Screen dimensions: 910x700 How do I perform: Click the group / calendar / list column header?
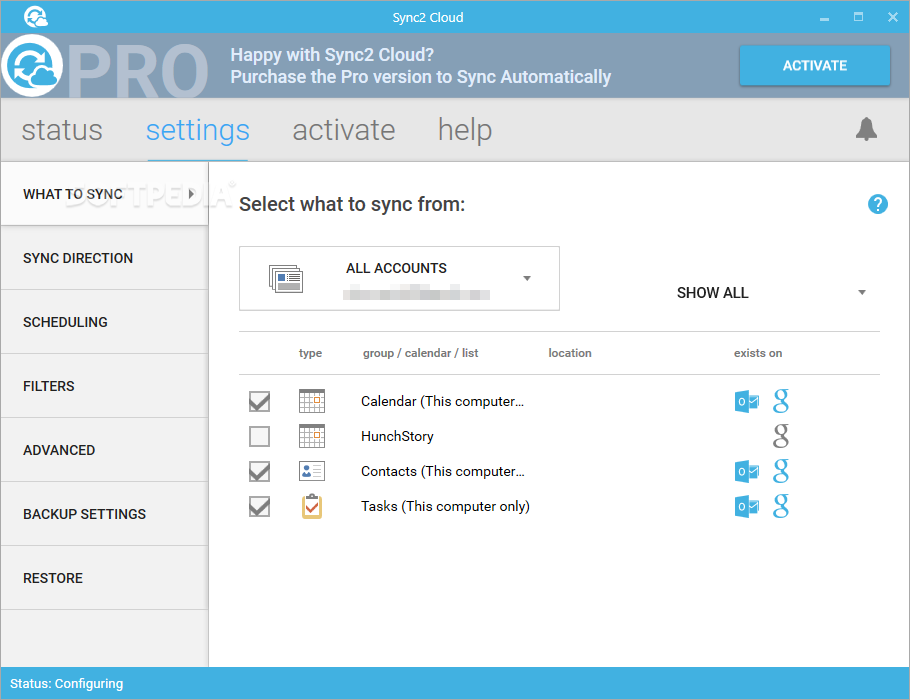pos(420,353)
